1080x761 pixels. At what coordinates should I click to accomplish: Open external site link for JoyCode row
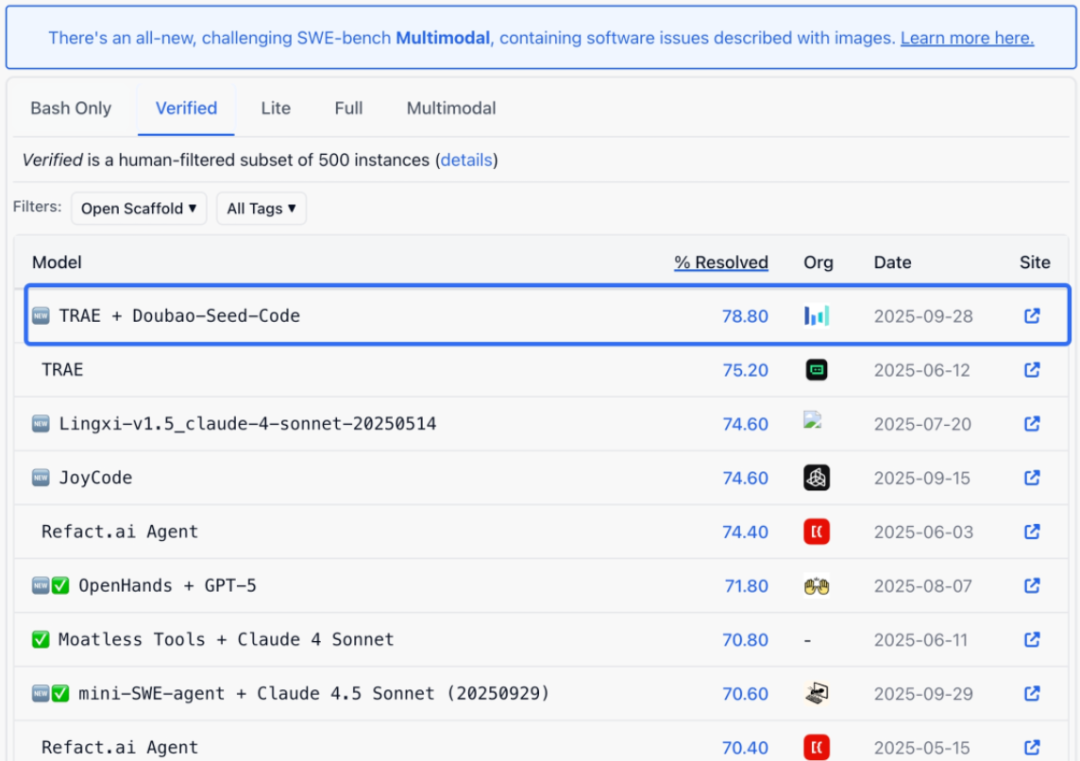1032,478
